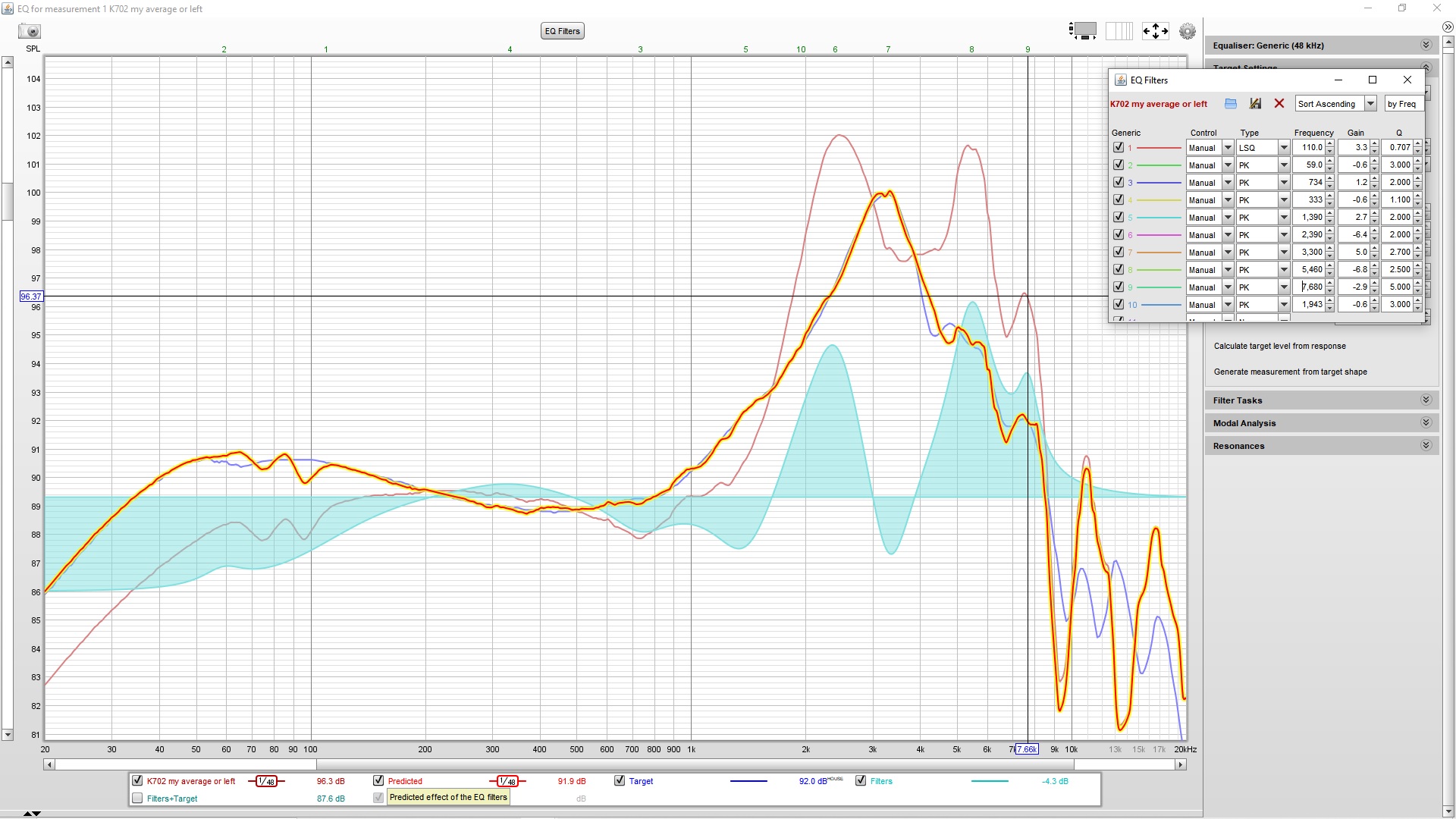
Task: Hide the Filters trace
Action: tap(861, 781)
